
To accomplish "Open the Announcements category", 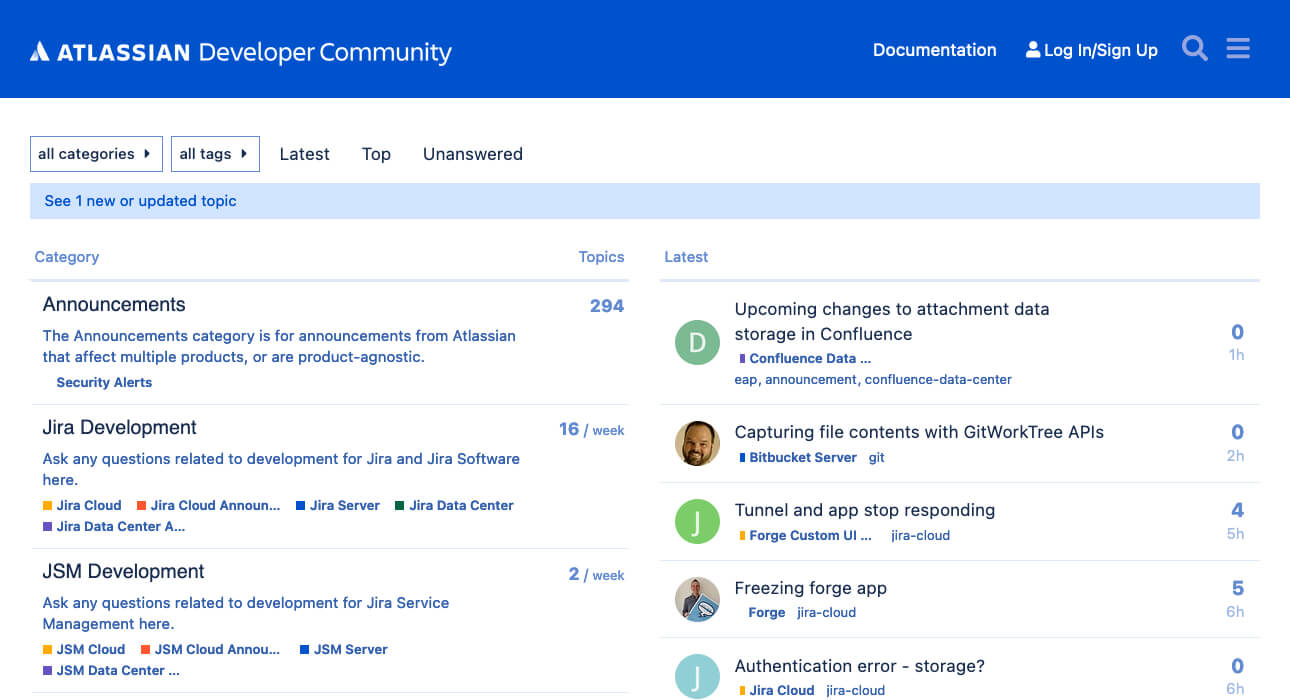I will tap(113, 304).
